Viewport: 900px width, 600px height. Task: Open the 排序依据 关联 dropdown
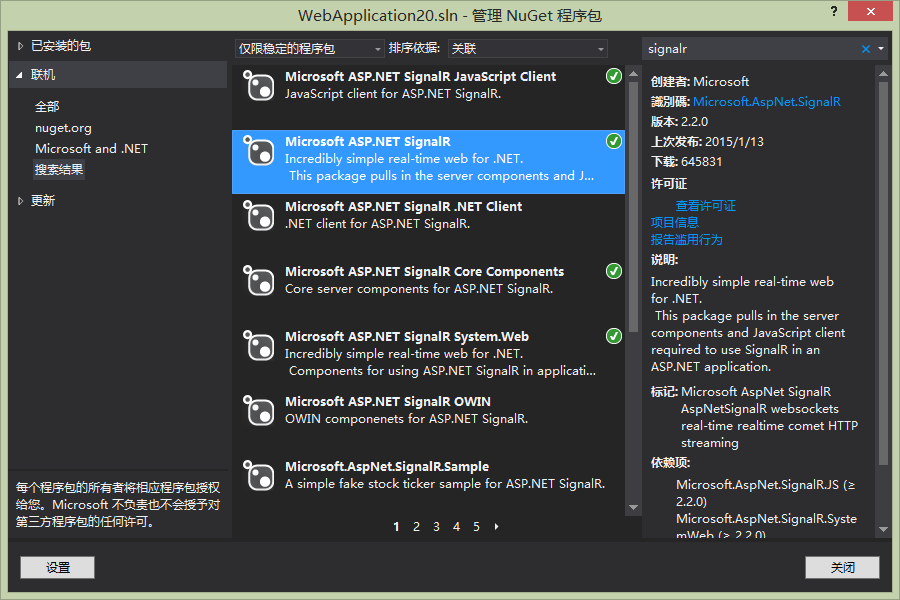click(x=527, y=49)
